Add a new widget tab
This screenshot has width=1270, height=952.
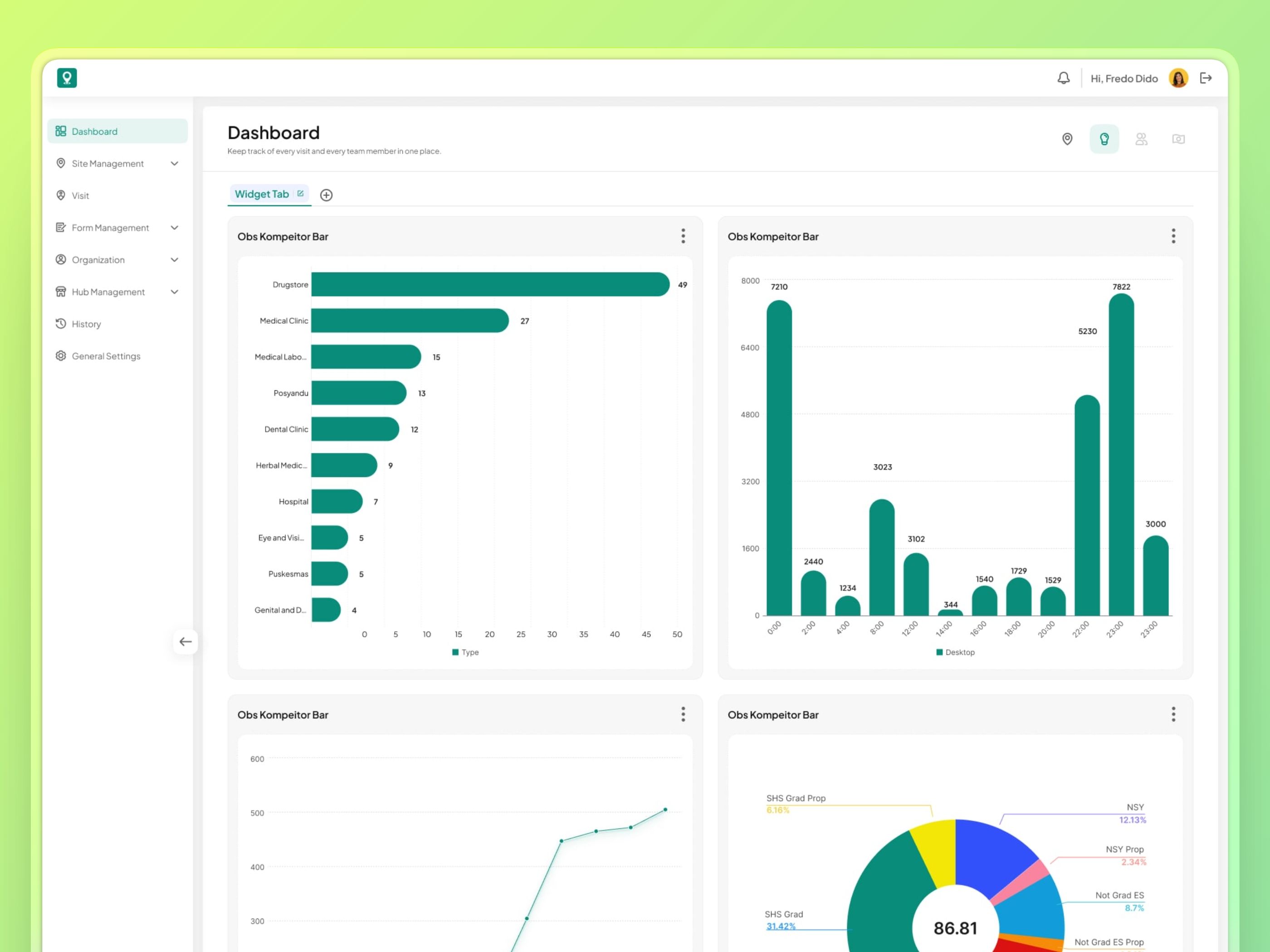click(326, 195)
